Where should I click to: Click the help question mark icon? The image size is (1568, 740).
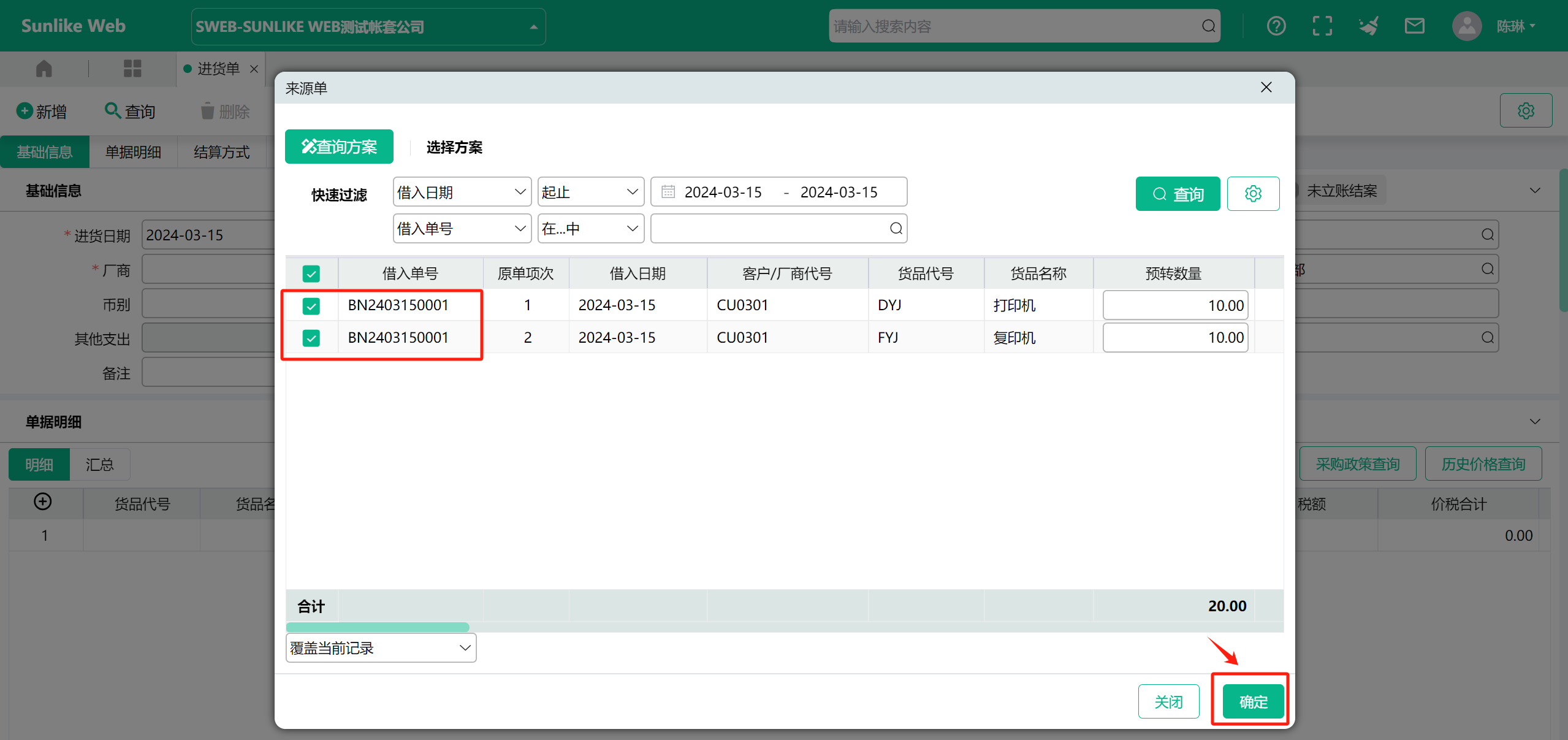[x=1276, y=26]
